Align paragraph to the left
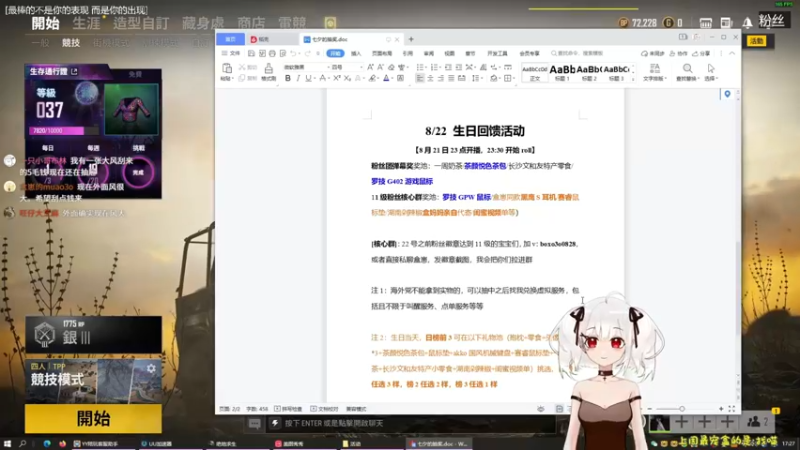The width and height of the screenshot is (800, 450). 419,79
